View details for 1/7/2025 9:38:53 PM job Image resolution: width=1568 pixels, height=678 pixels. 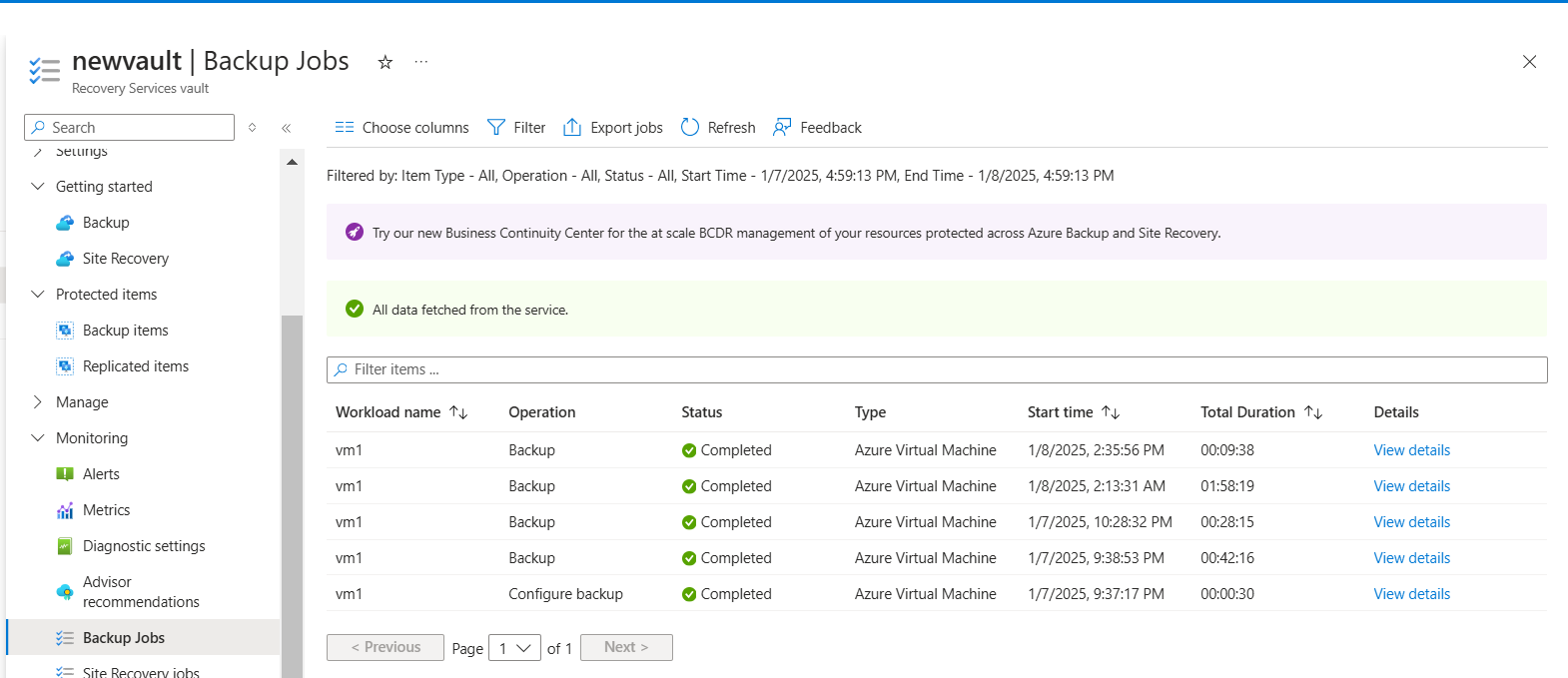(1412, 558)
